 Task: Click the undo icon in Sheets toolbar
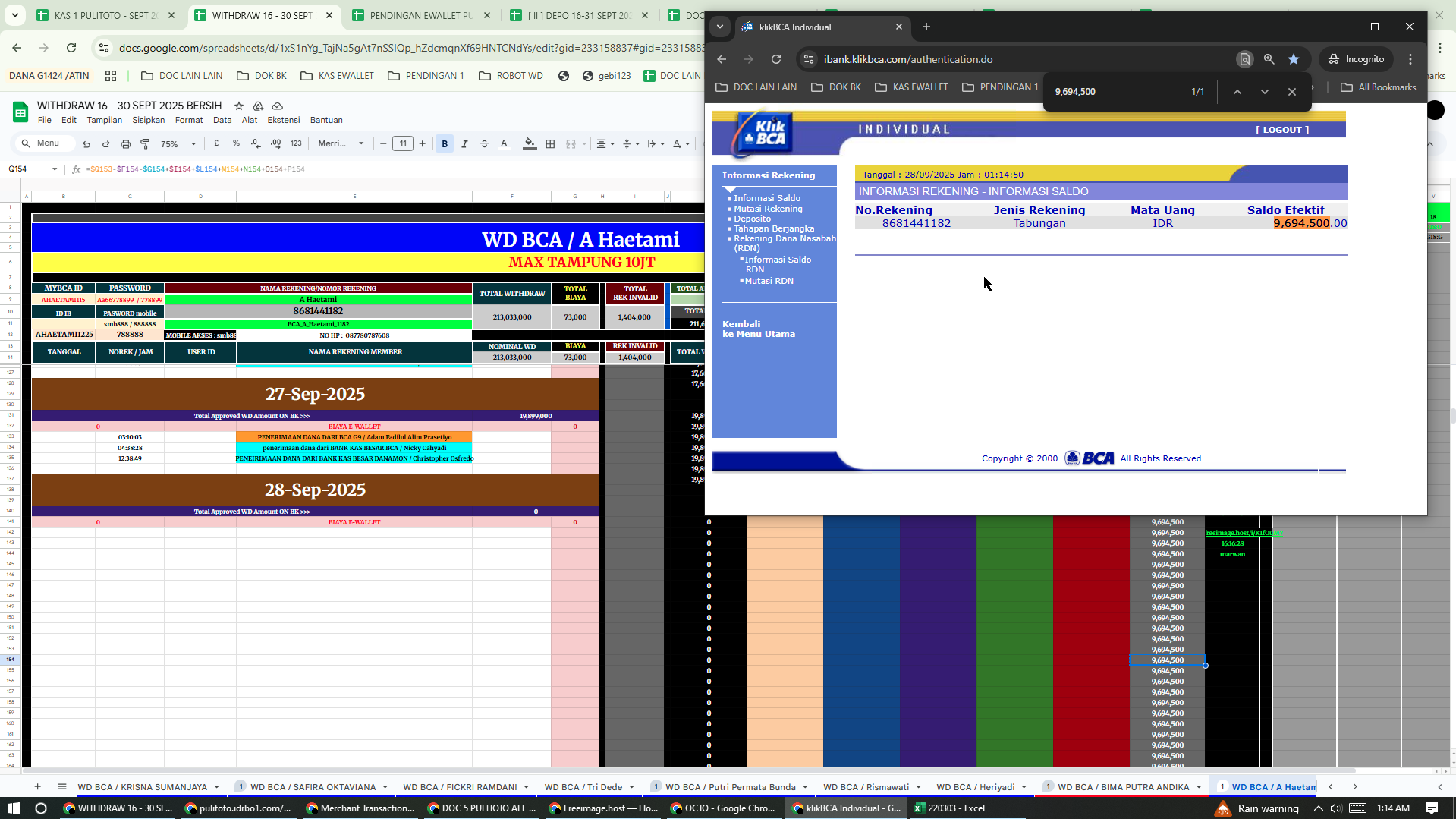pos(86,143)
